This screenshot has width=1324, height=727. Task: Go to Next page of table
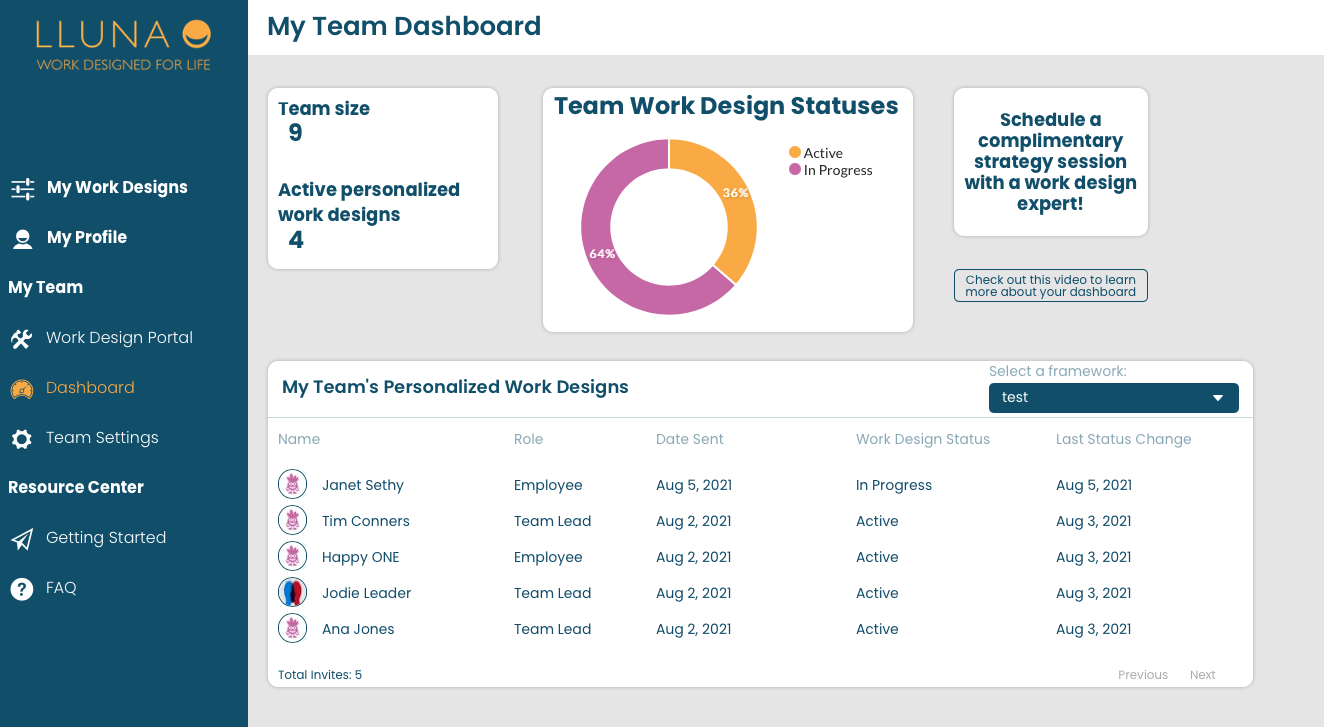1202,675
